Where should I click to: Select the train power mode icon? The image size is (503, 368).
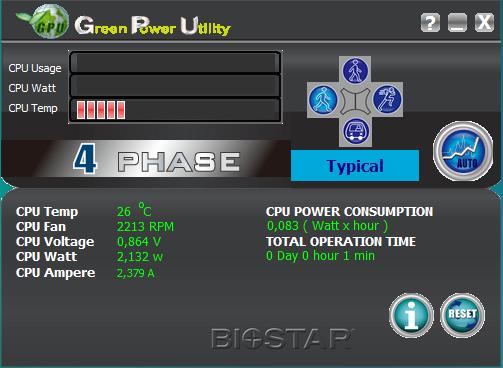click(355, 131)
